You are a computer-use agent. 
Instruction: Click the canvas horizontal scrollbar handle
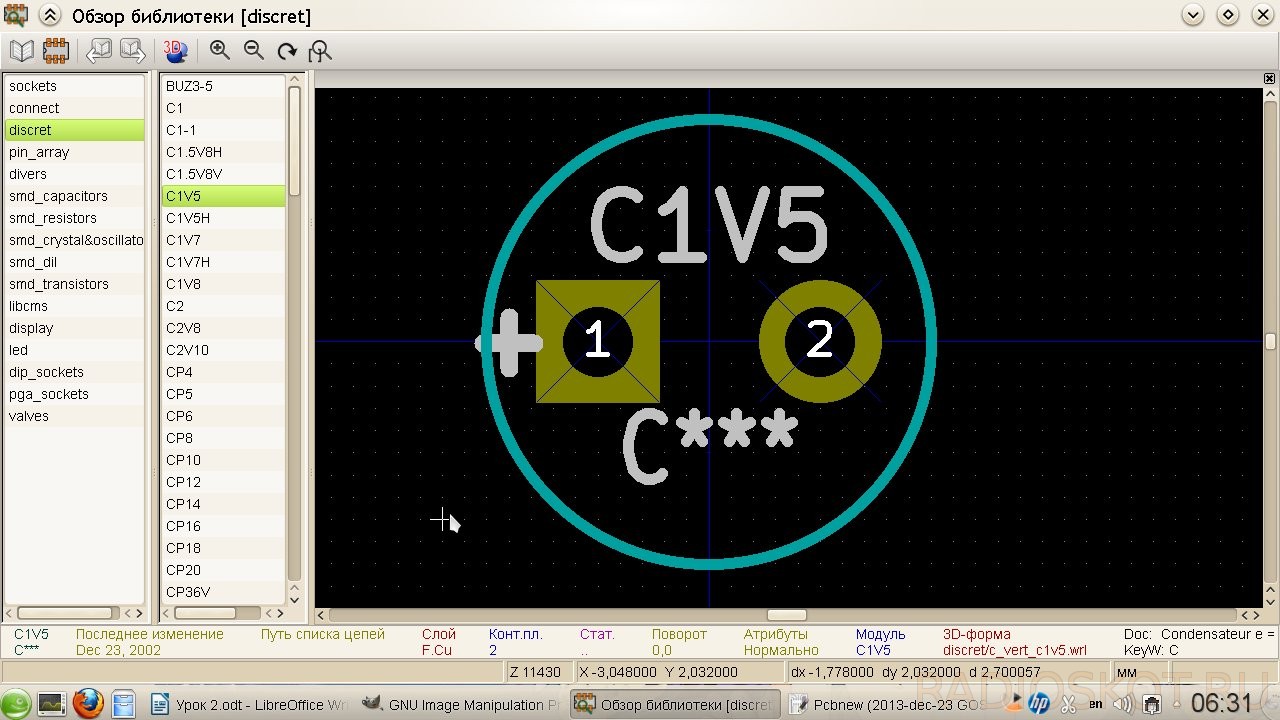[786, 615]
